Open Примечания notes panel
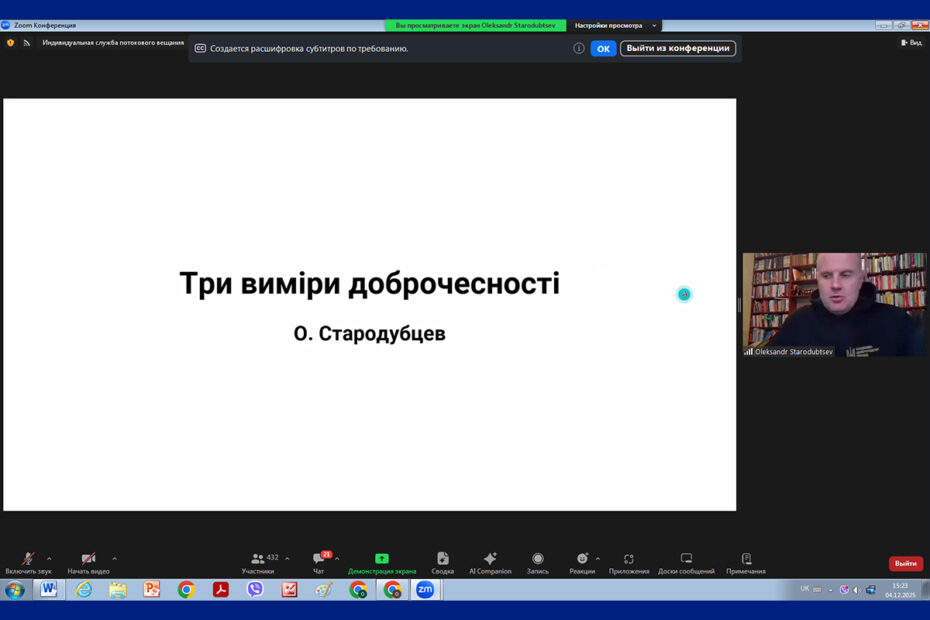 pos(746,560)
